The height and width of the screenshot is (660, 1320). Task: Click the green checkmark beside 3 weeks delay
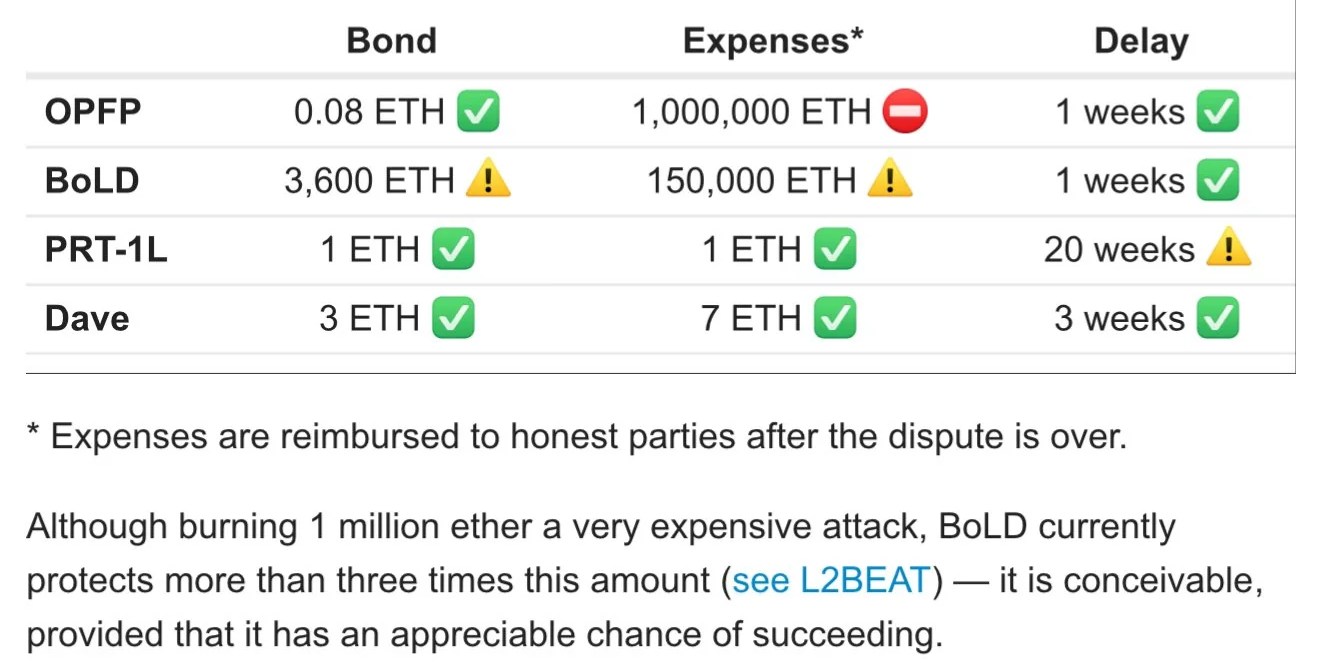[x=1218, y=319]
